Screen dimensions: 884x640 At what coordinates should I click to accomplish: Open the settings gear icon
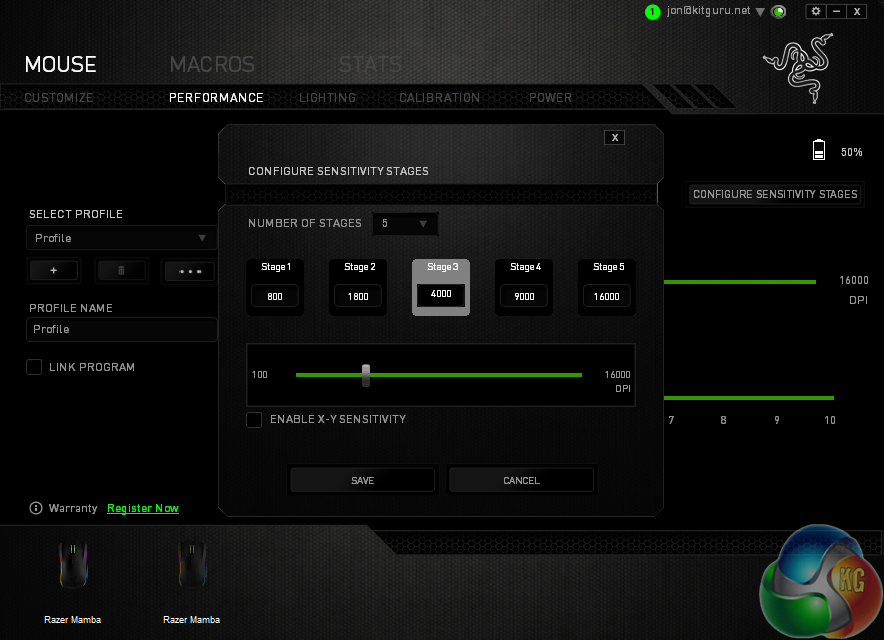tap(815, 11)
